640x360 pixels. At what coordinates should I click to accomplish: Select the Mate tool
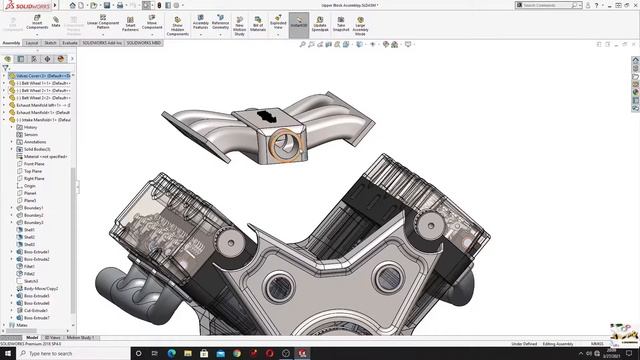click(x=56, y=22)
